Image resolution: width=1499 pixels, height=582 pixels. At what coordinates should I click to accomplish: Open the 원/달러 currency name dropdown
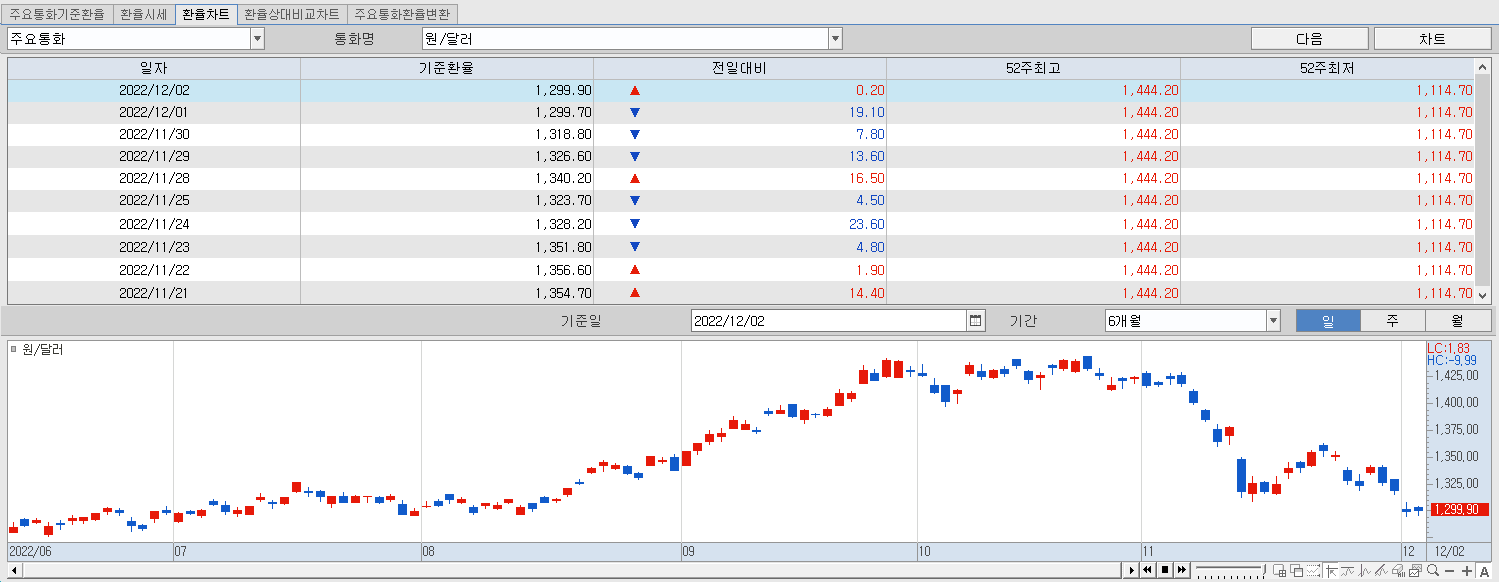(x=835, y=39)
